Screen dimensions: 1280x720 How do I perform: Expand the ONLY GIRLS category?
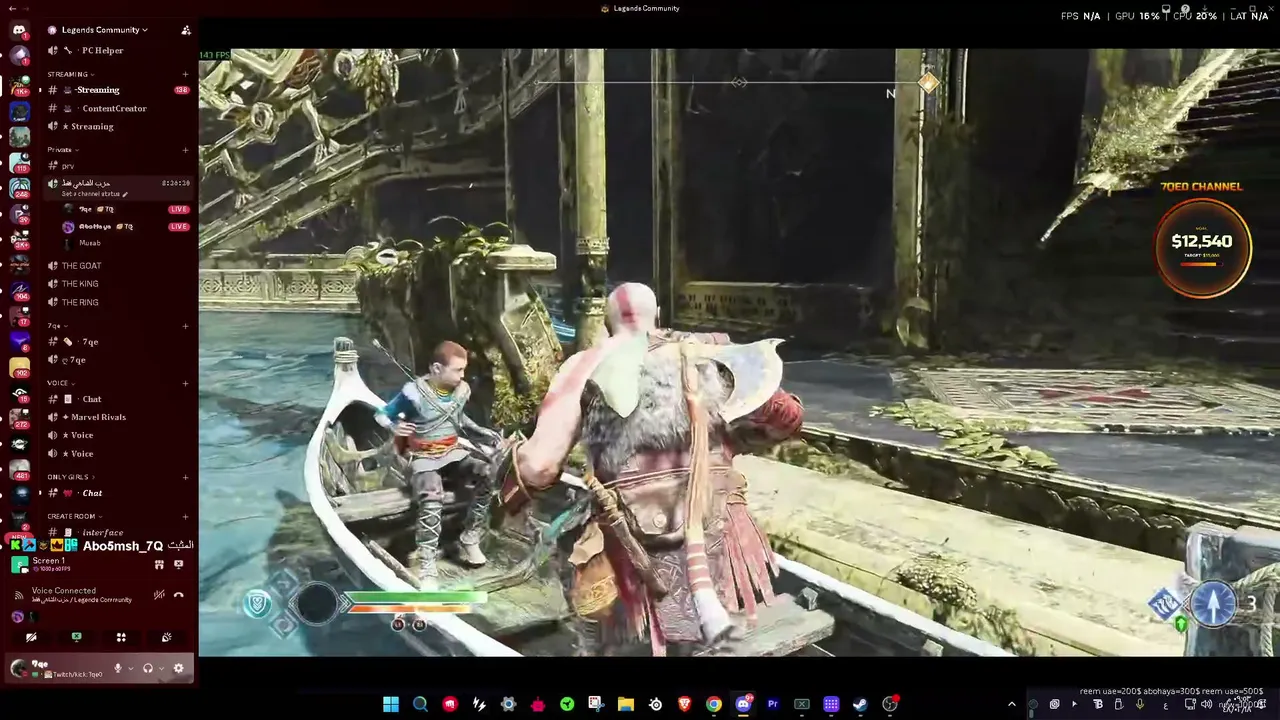pos(70,477)
